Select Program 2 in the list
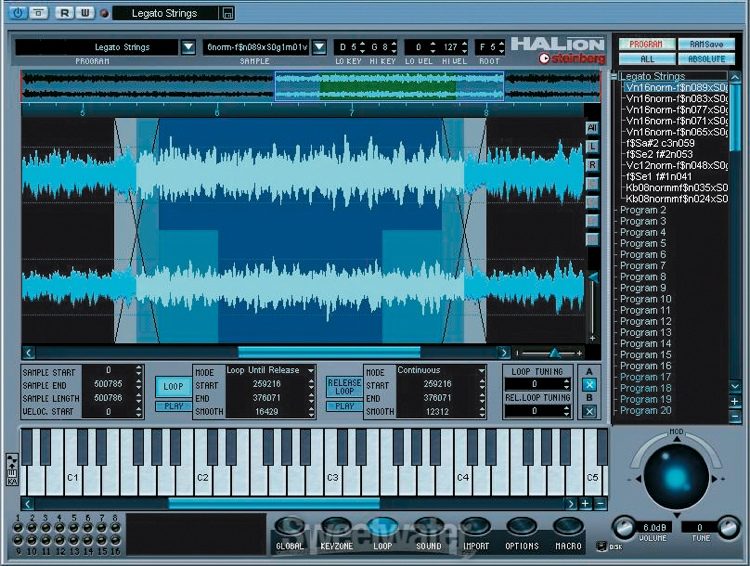 (x=643, y=210)
